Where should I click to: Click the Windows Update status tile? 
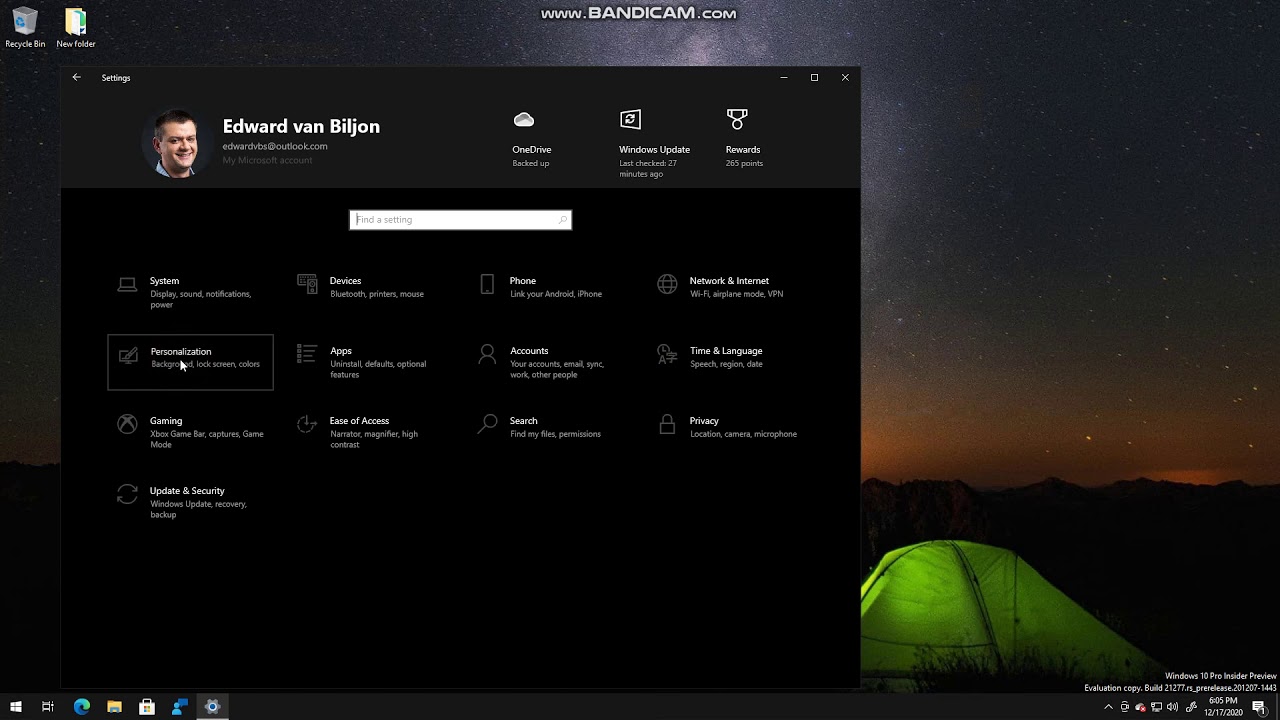tap(654, 145)
